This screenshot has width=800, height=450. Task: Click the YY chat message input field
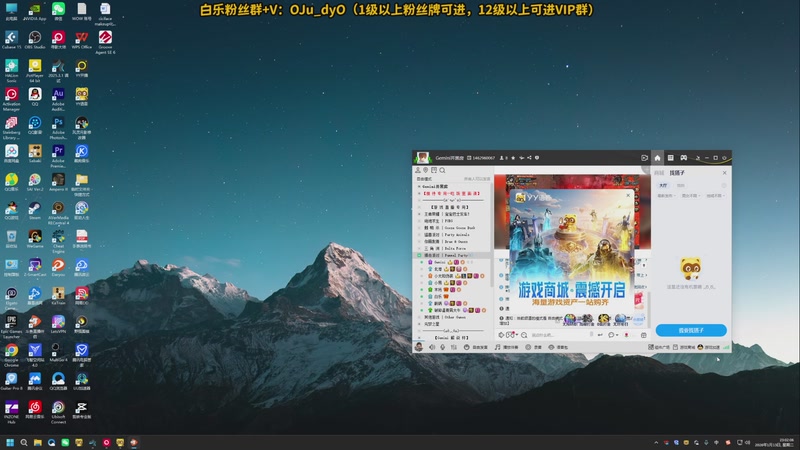pos(559,335)
